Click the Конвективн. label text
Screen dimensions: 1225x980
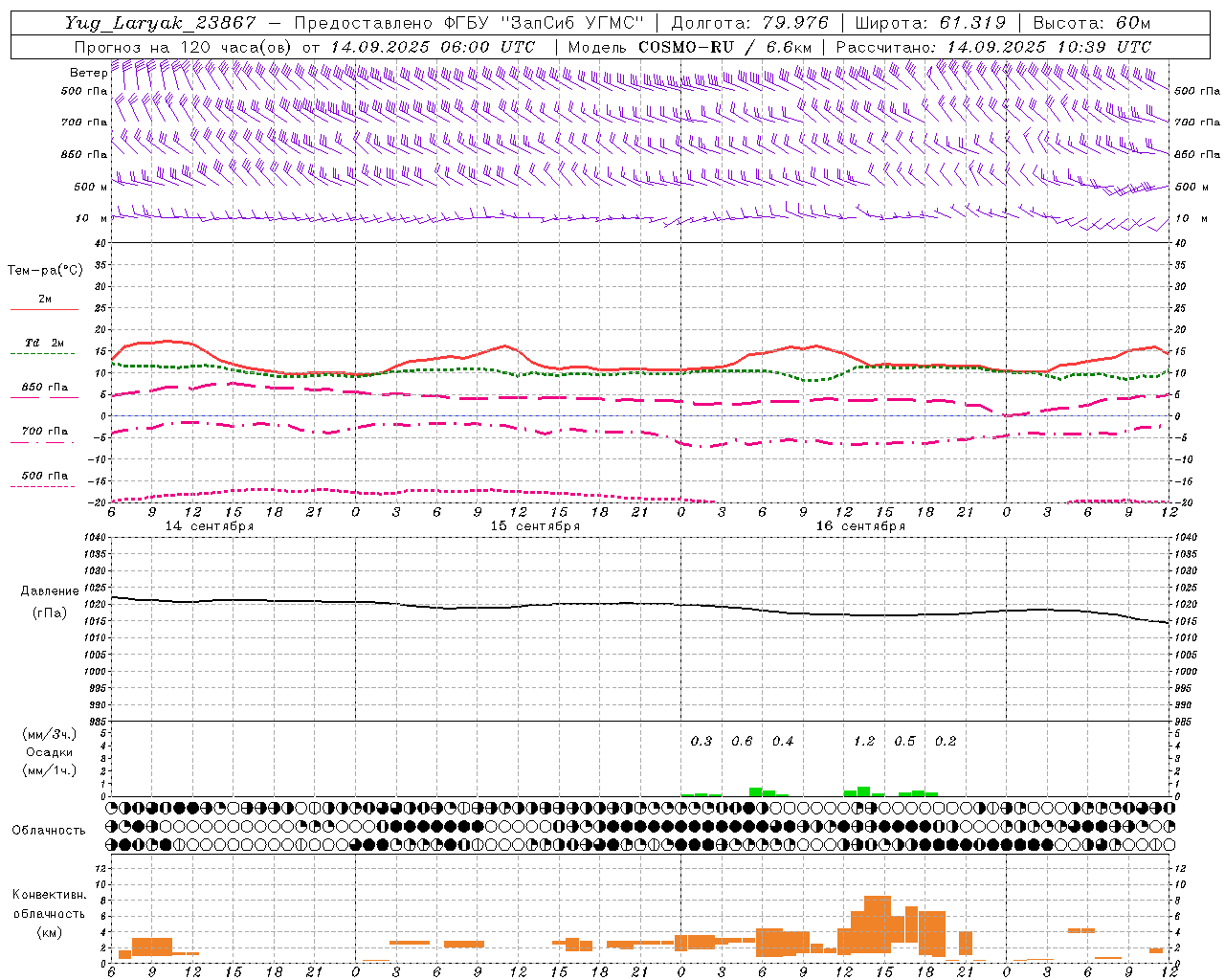point(50,895)
